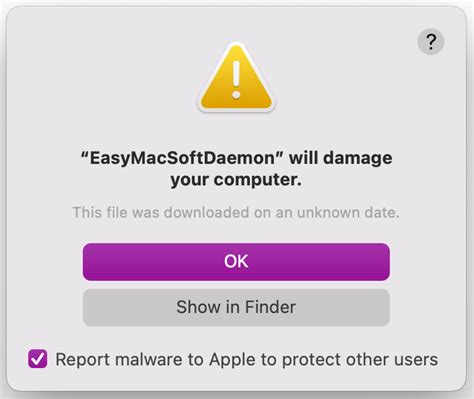Click "This file was" in the gray subtitle
Viewport: 474px width, 399px height.
point(116,212)
